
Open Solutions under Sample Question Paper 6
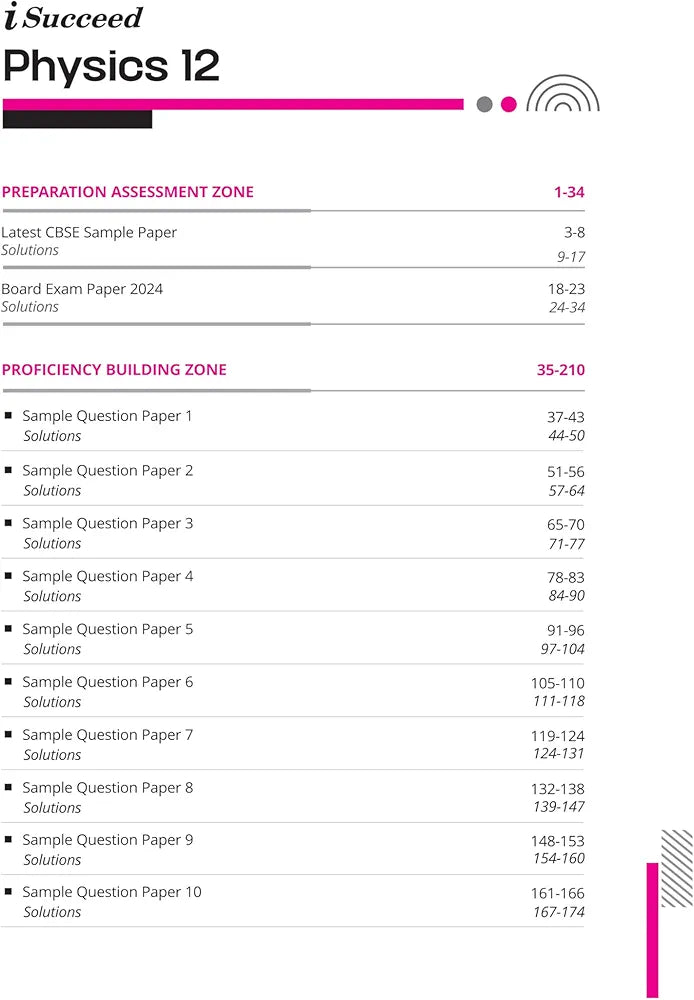(52, 702)
